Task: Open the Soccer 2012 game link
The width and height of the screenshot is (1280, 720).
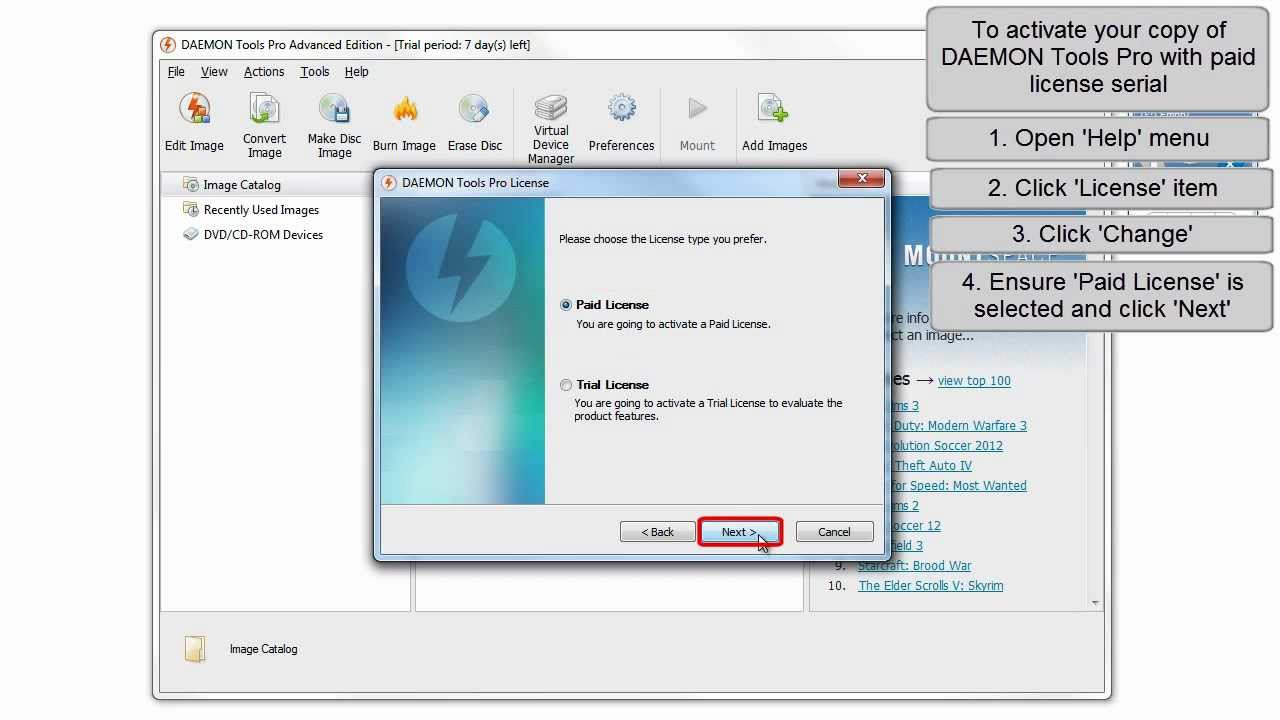Action: coord(945,446)
